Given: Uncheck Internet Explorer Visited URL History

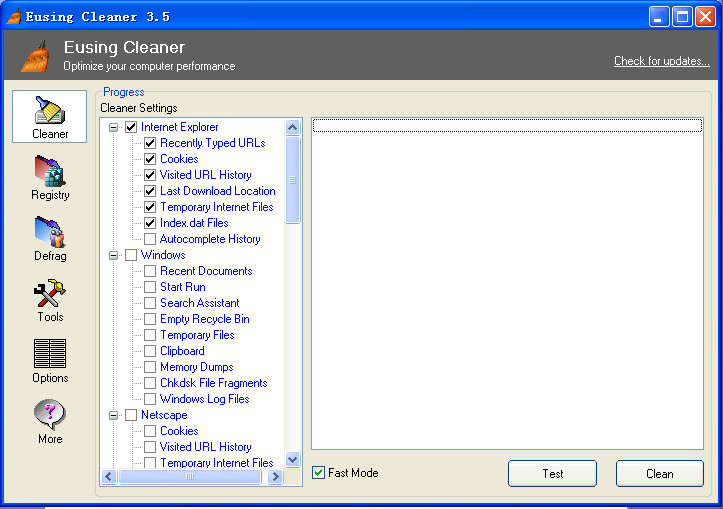Looking at the screenshot, I should [x=150, y=175].
